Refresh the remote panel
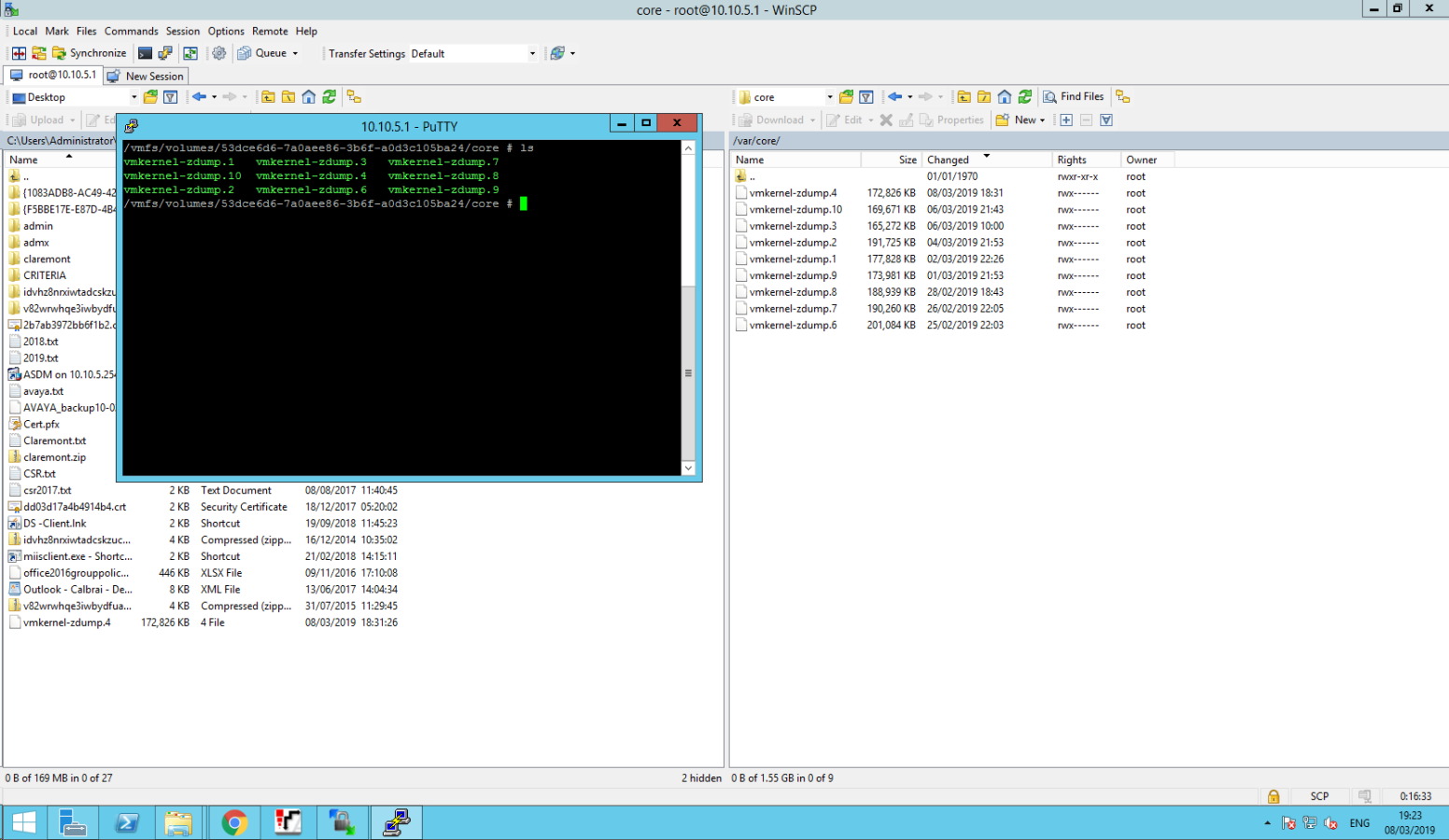Screen dimensions: 1449x840 (1025, 97)
